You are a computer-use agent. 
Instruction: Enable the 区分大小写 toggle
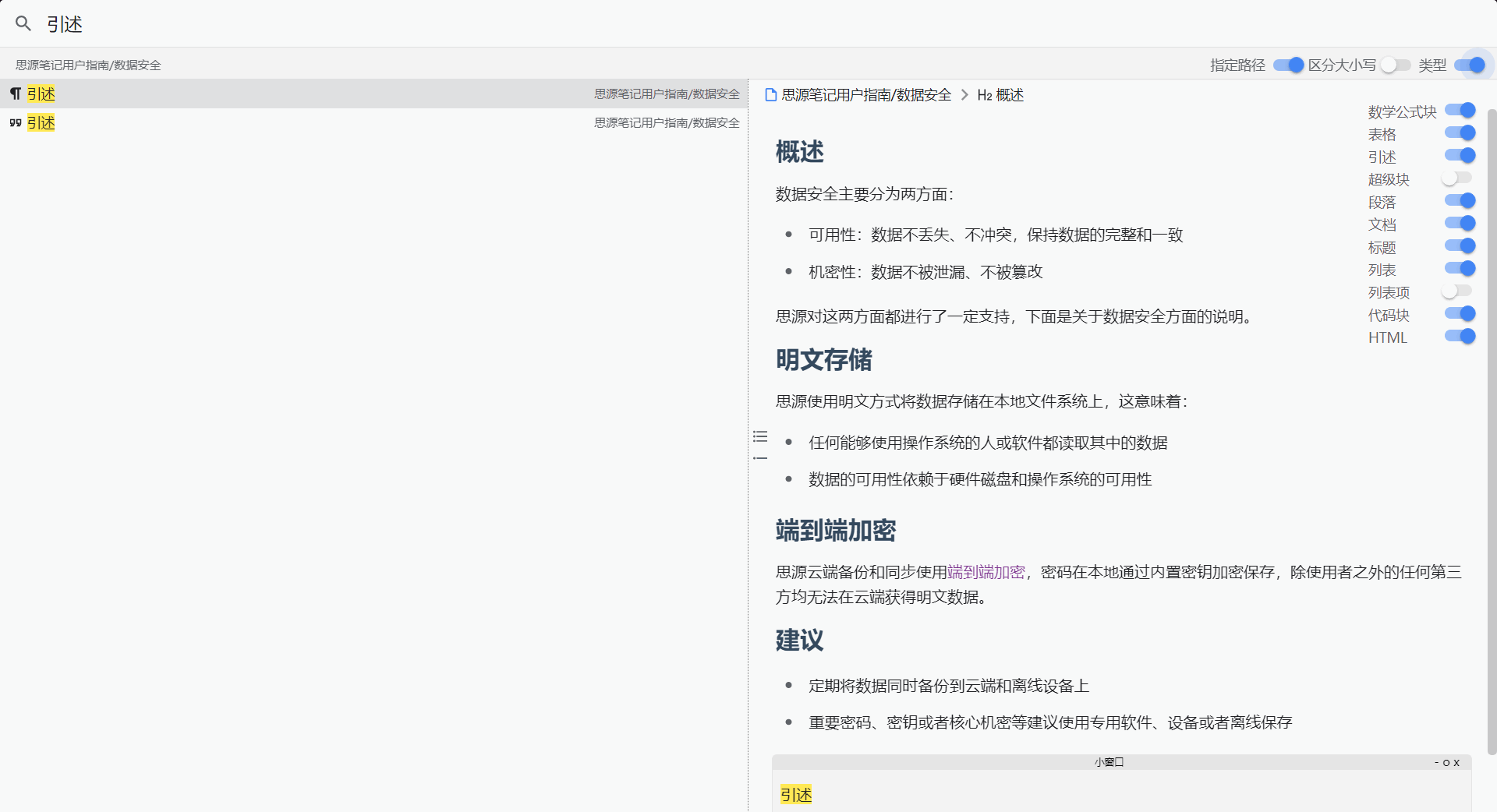(1394, 65)
